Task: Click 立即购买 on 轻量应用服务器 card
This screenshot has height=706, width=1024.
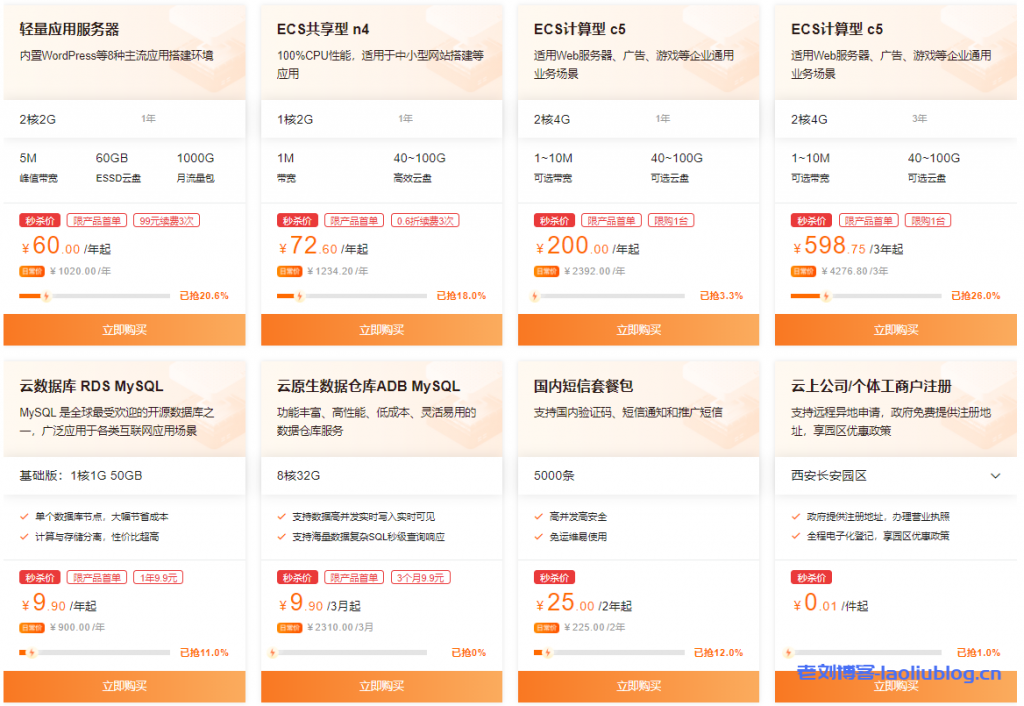Action: point(124,330)
